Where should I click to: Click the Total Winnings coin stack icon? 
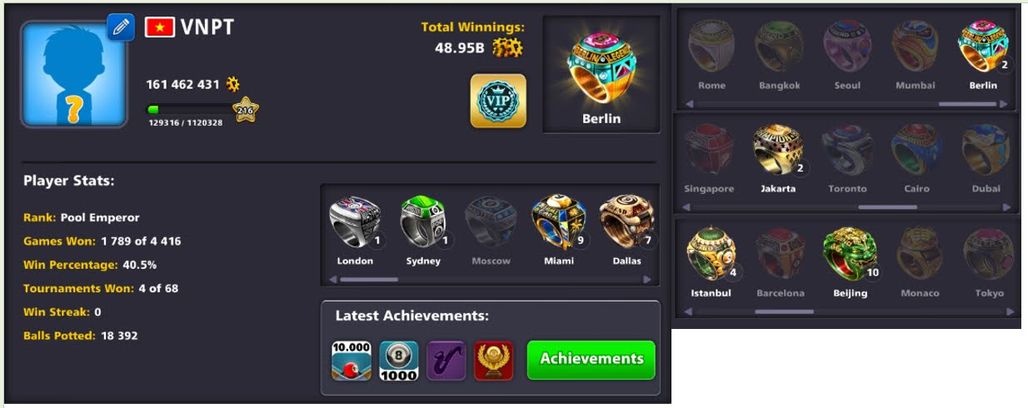507,47
